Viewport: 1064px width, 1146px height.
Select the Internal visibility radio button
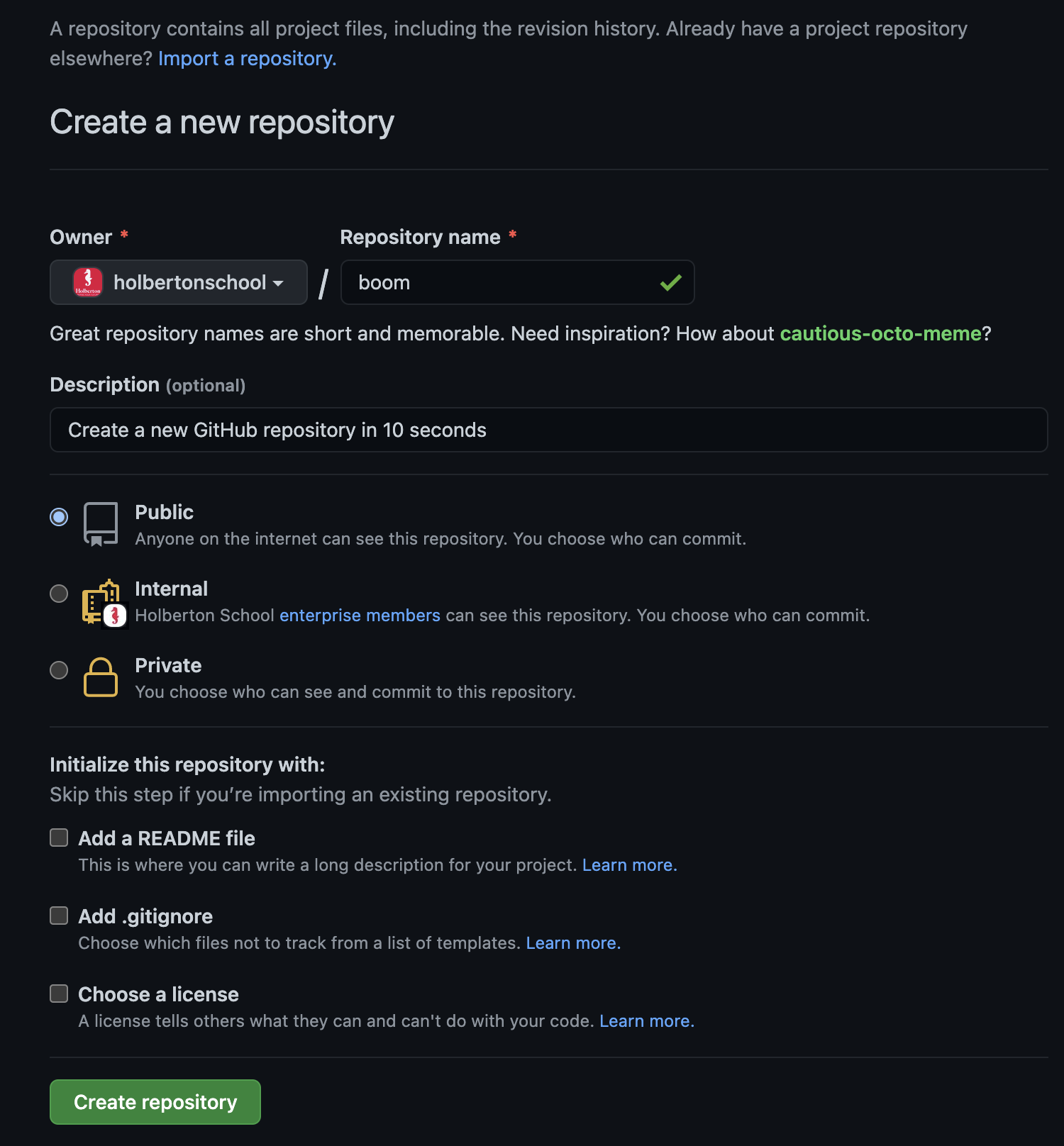click(59, 594)
